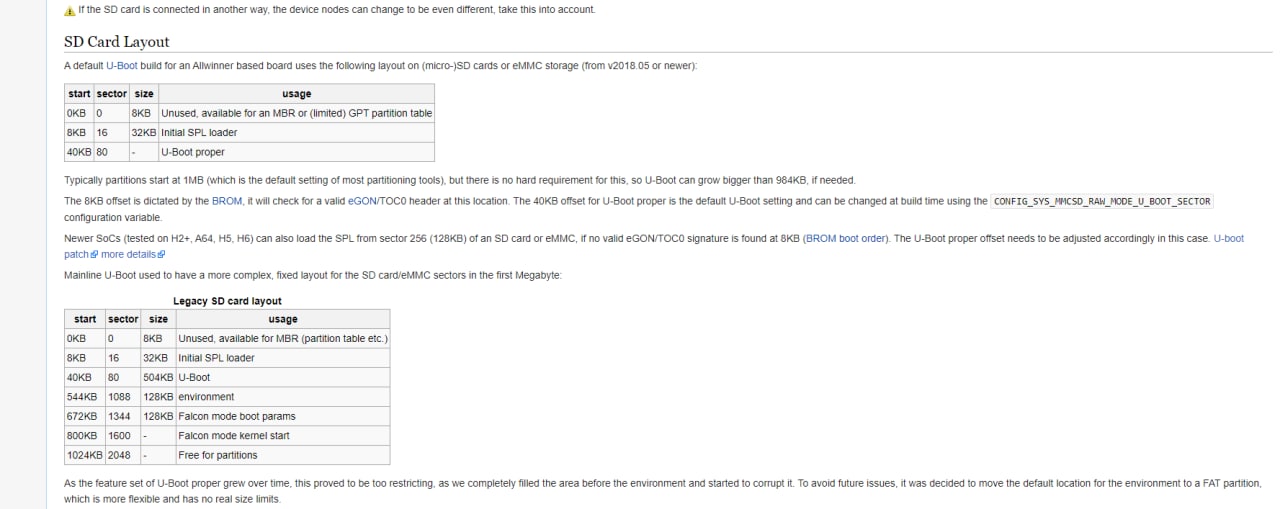Image resolution: width=1280 pixels, height=509 pixels.
Task: Click the "800KB" start cell
Action: (x=85, y=436)
